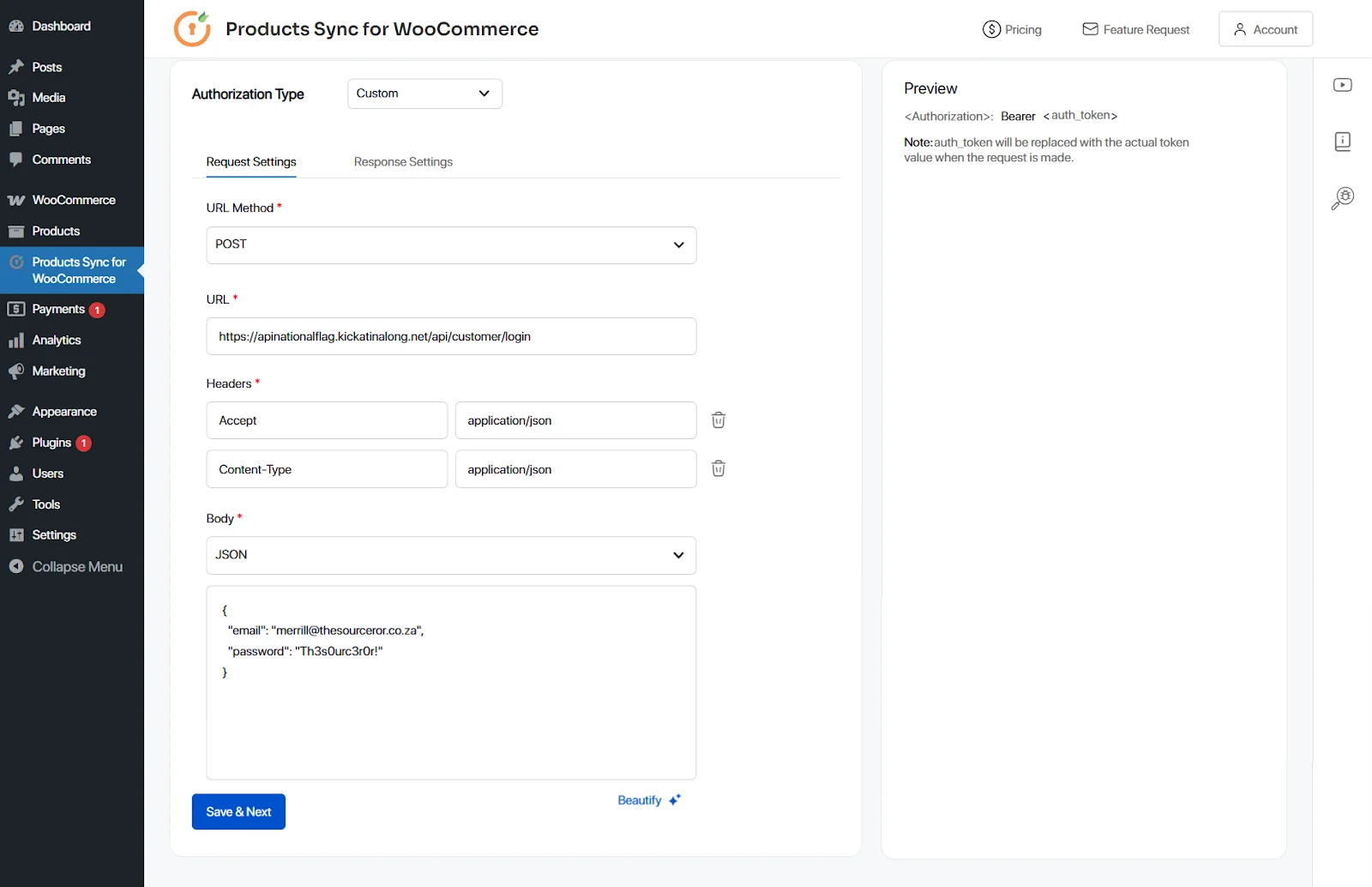Click the Products Sync plugin logo

coord(191,28)
